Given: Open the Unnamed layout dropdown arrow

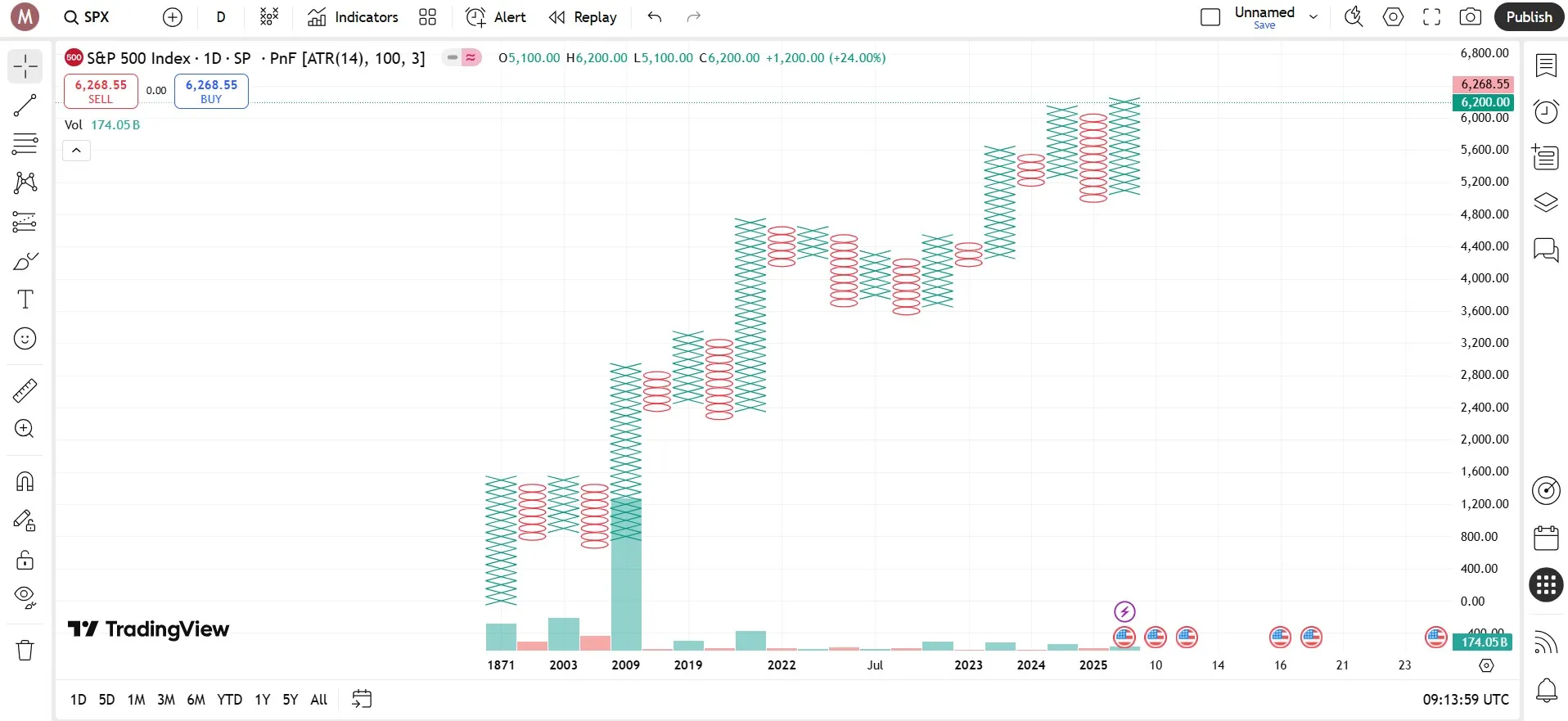Looking at the screenshot, I should click(x=1313, y=17).
